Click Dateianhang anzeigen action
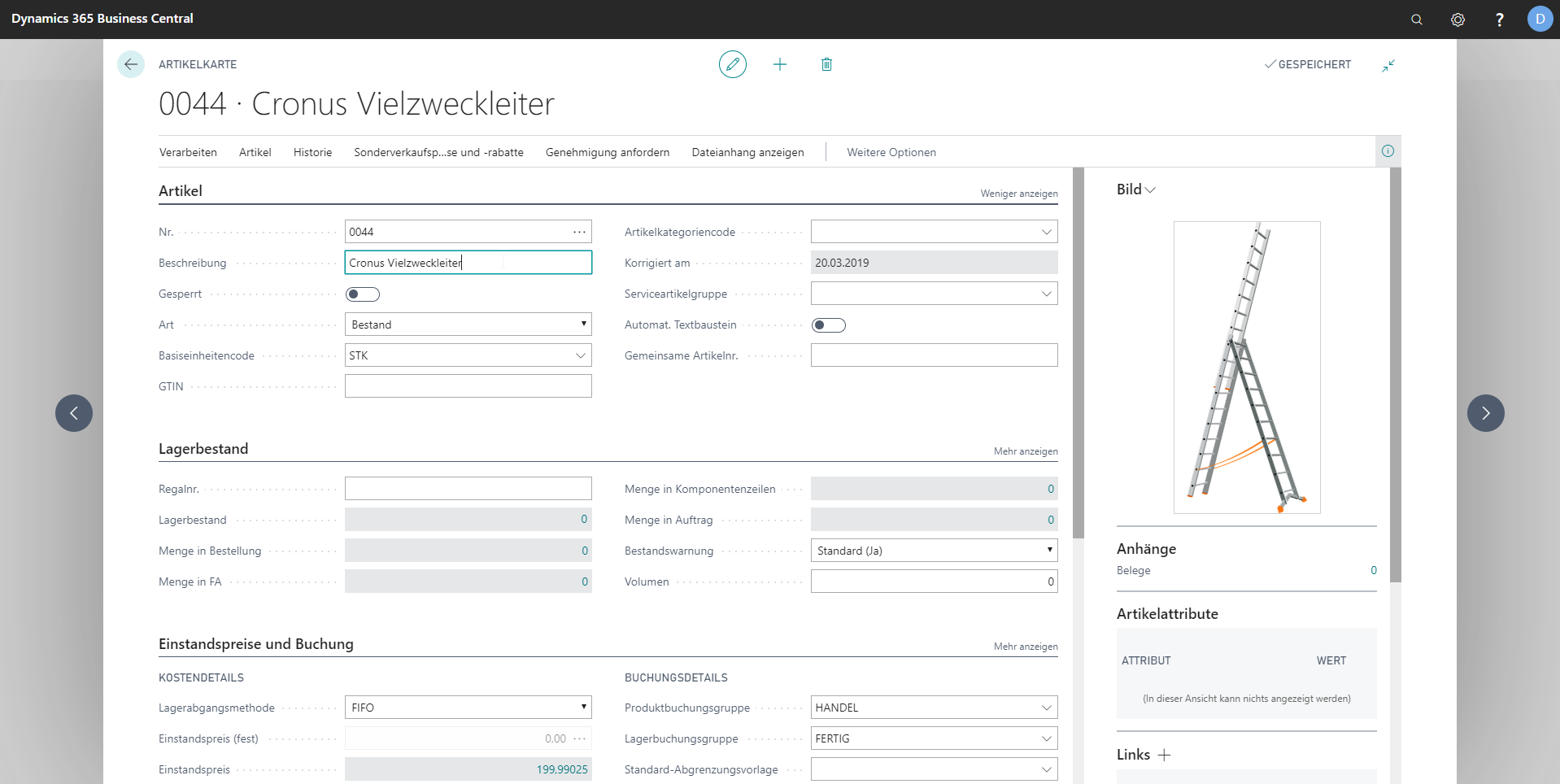Screen dimensions: 1560x784 point(748,152)
